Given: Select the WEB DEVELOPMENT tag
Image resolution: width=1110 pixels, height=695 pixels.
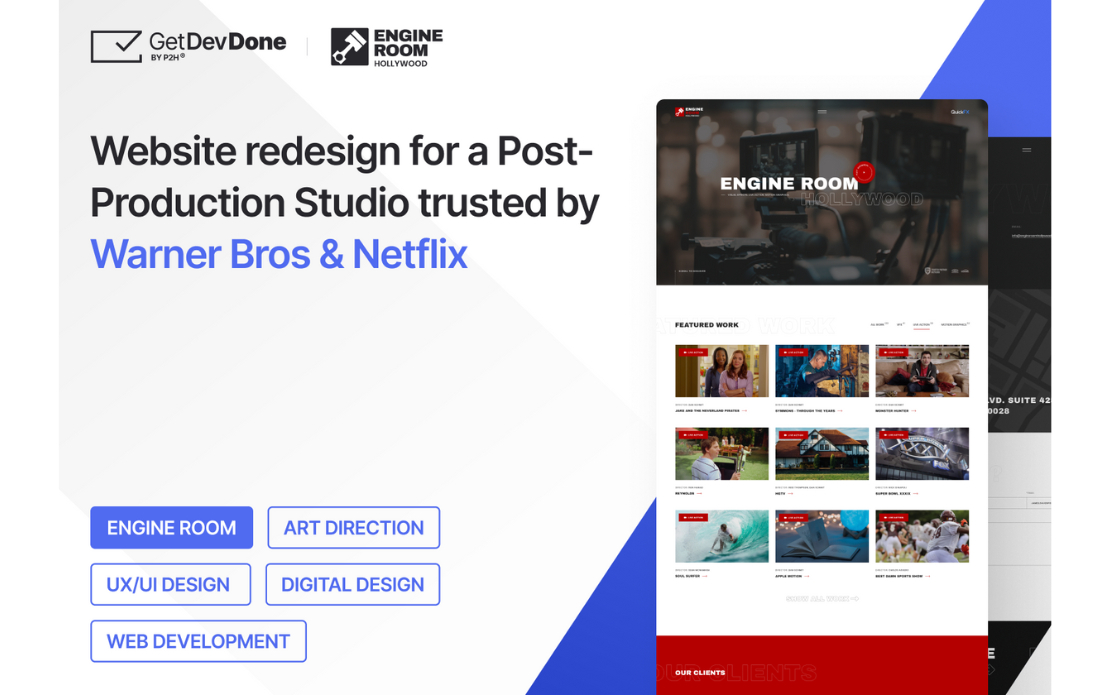Looking at the screenshot, I should click(x=198, y=641).
